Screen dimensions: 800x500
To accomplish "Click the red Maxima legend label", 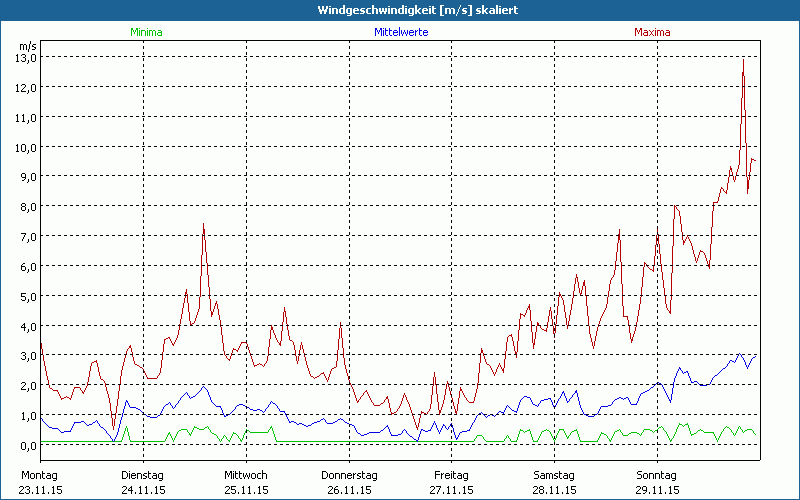I will click(x=653, y=32).
